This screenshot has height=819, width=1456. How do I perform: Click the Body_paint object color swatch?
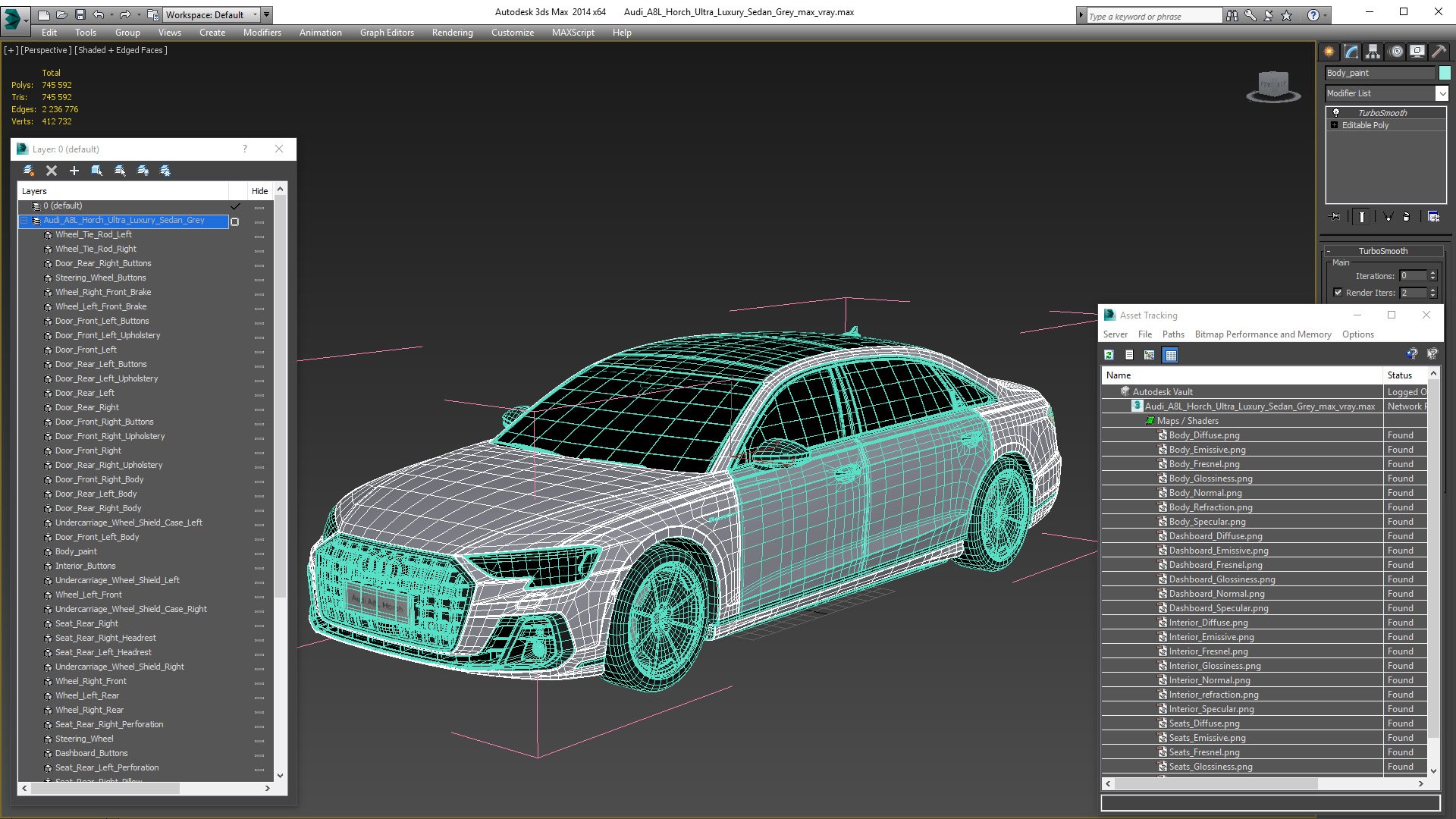1445,73
